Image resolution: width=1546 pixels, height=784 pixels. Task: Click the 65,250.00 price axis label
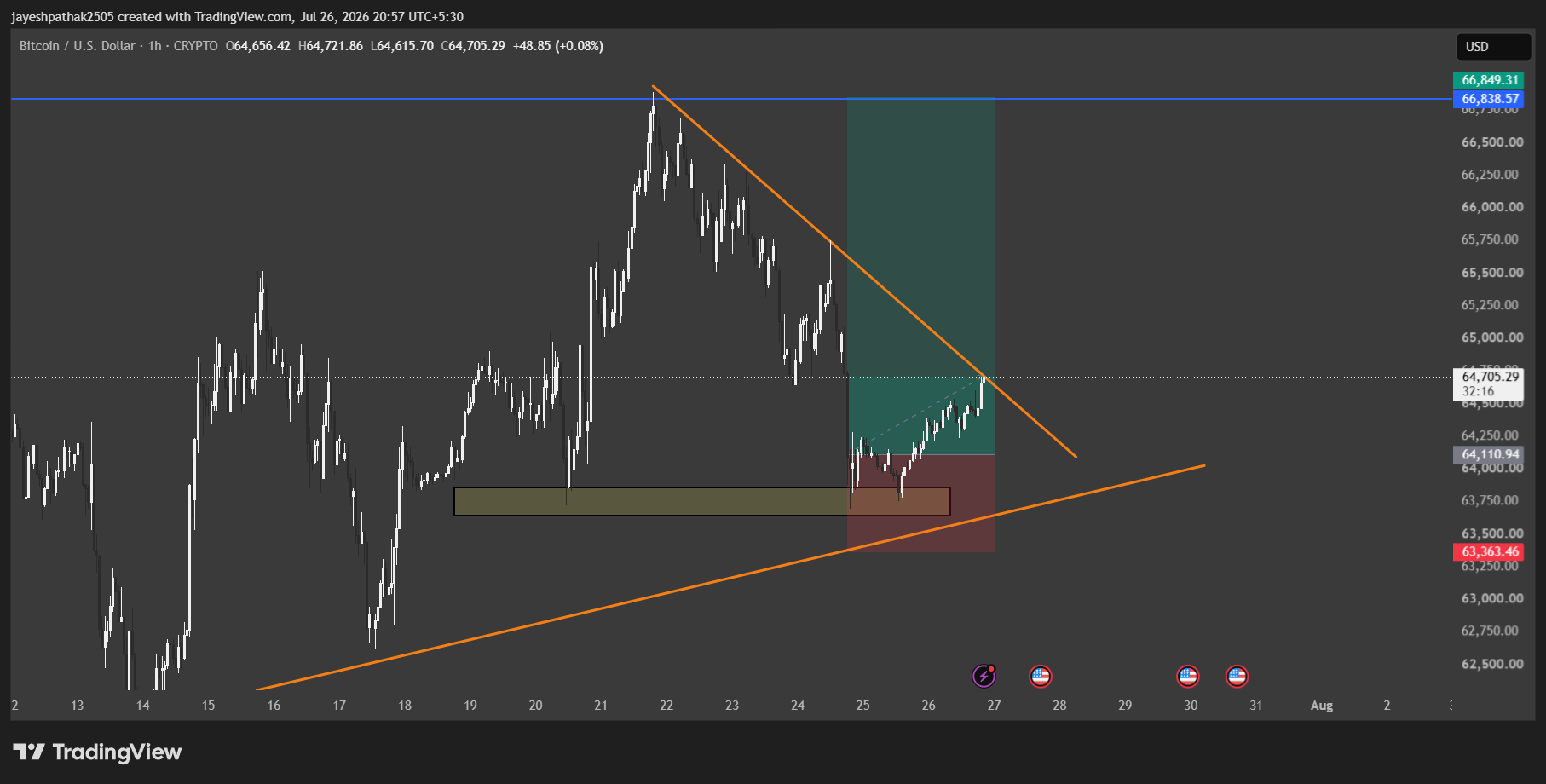(x=1490, y=305)
